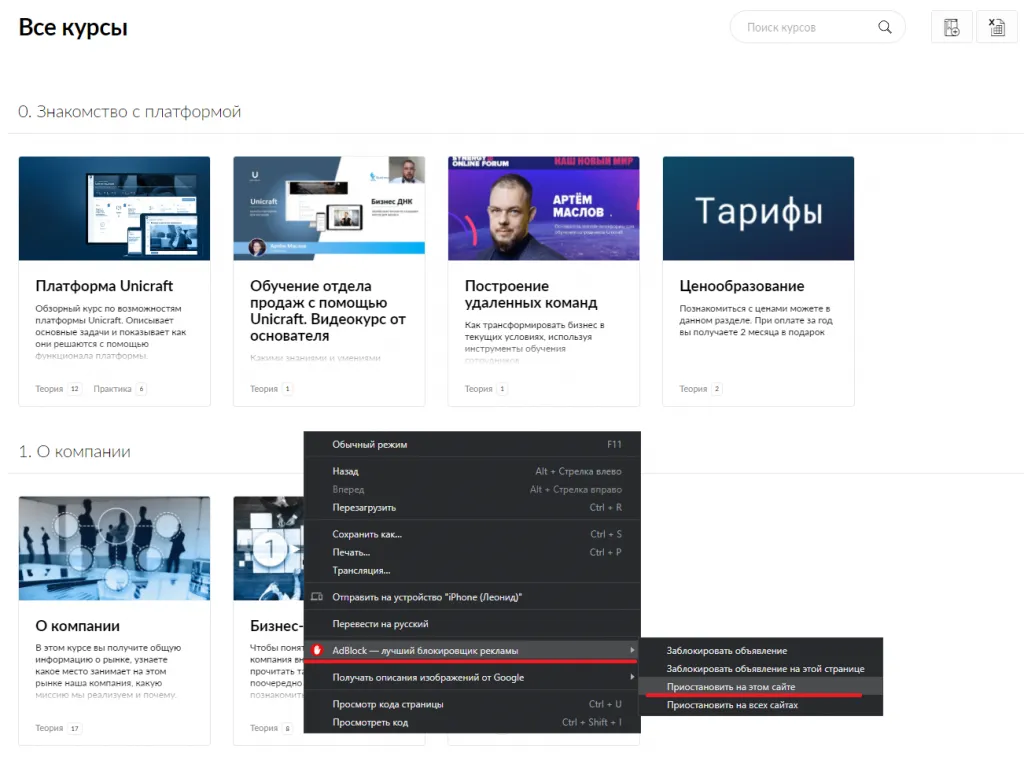Image resolution: width=1024 pixels, height=757 pixels.
Task: Open the "Платформа Unicraft" course title
Action: (104, 285)
